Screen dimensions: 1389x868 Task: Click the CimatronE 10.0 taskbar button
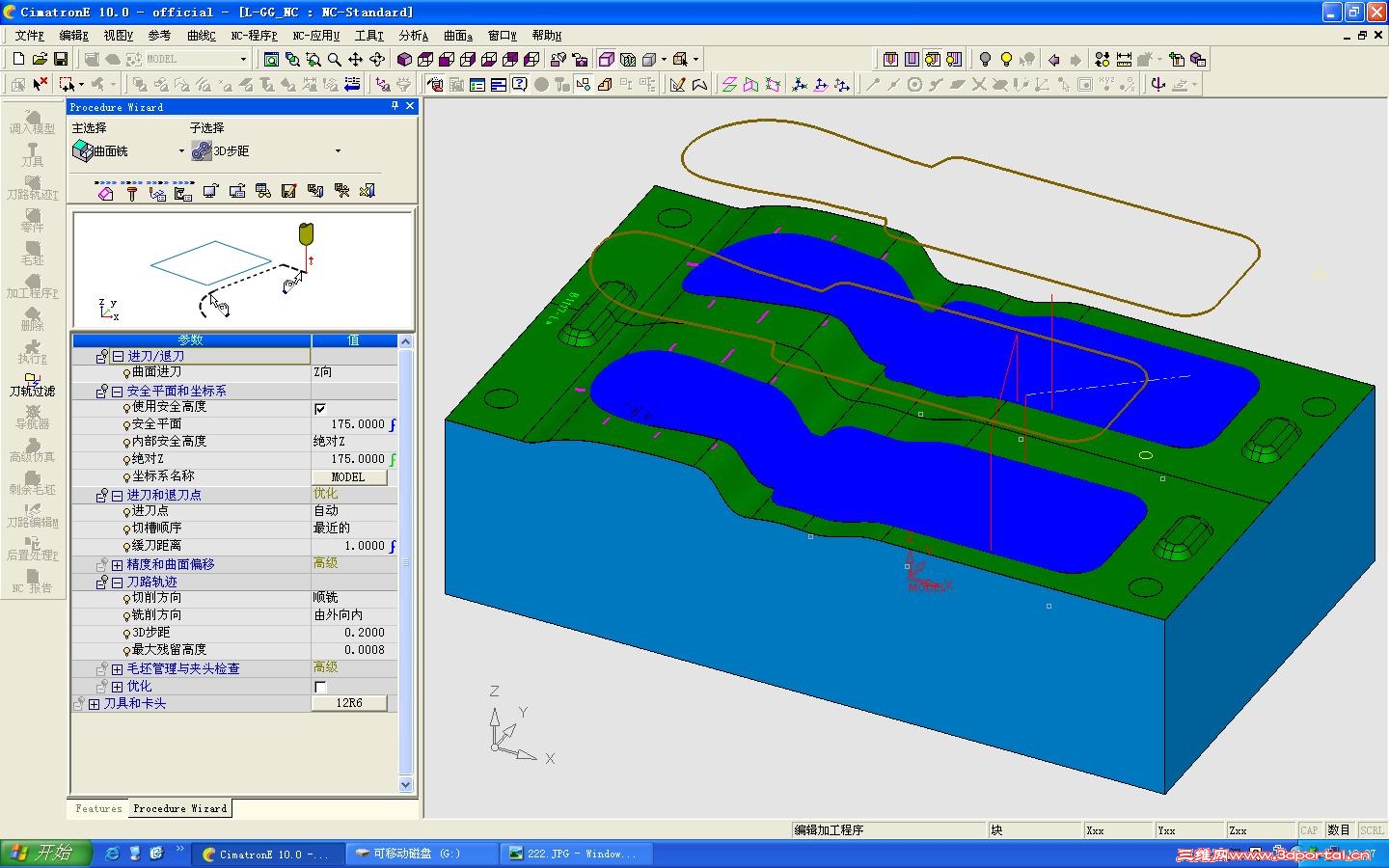point(267,854)
